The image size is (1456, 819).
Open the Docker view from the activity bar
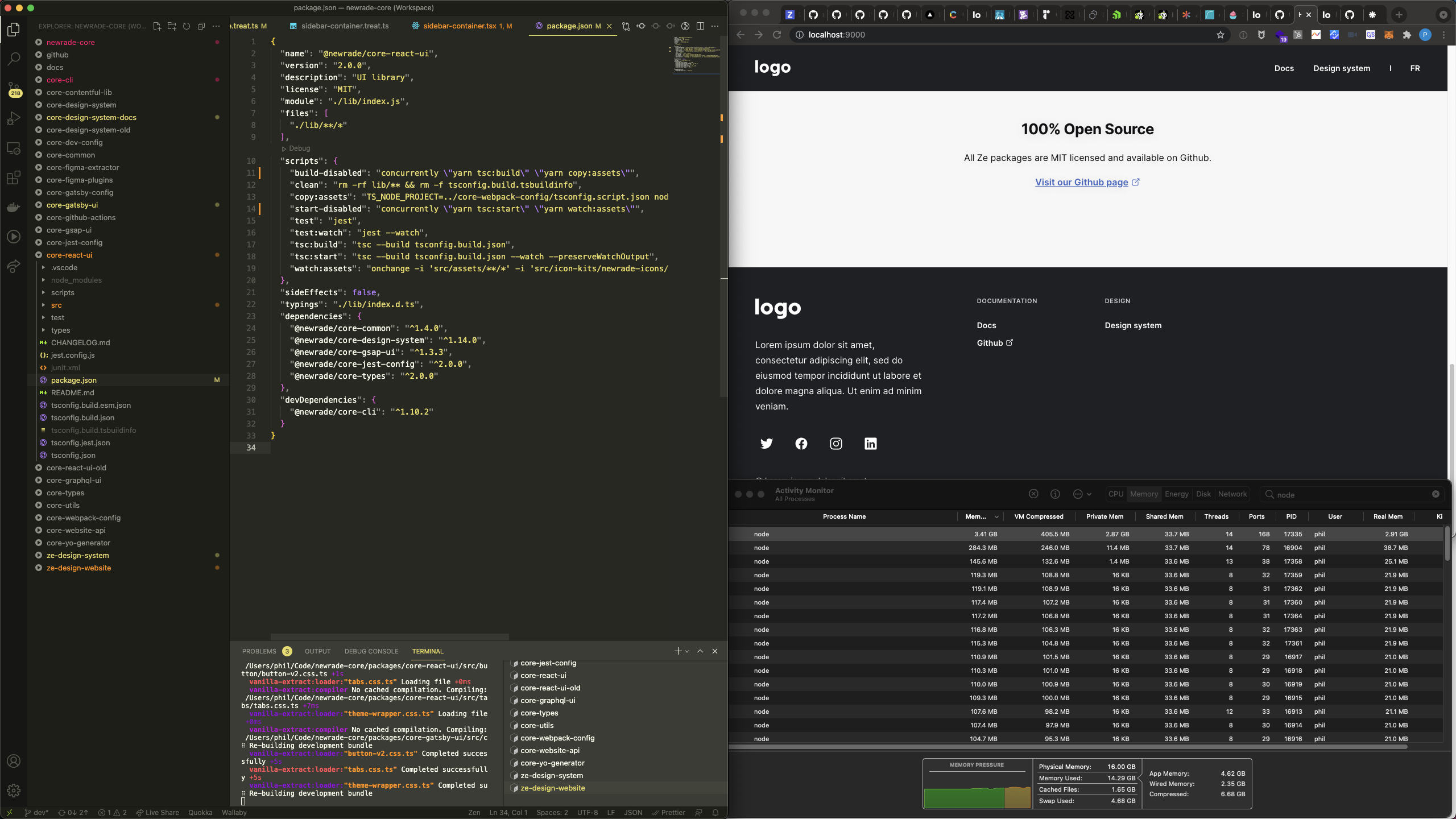[x=14, y=207]
